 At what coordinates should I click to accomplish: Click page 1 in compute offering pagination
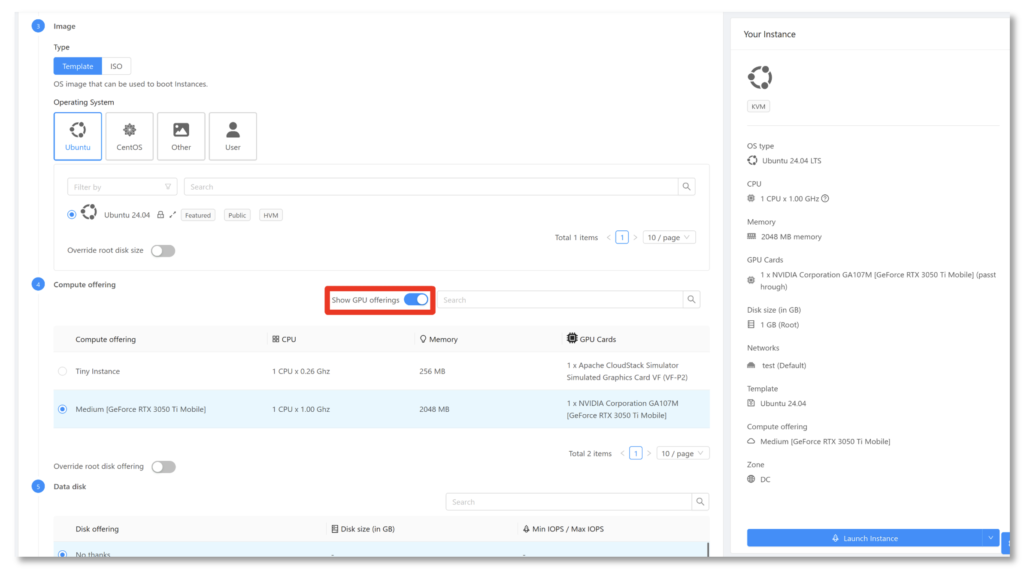coord(635,453)
